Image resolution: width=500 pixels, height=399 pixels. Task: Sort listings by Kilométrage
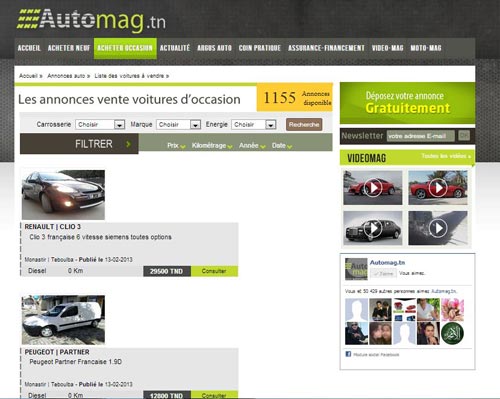(x=212, y=146)
